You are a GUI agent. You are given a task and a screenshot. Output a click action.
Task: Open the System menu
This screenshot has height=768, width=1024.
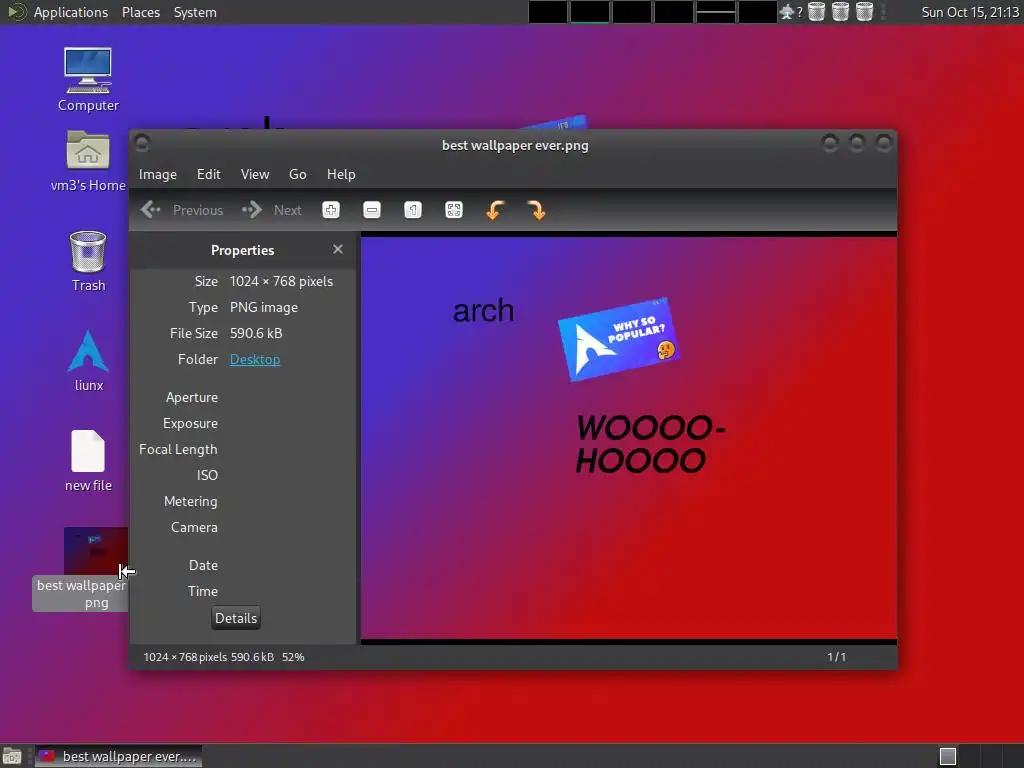(195, 12)
